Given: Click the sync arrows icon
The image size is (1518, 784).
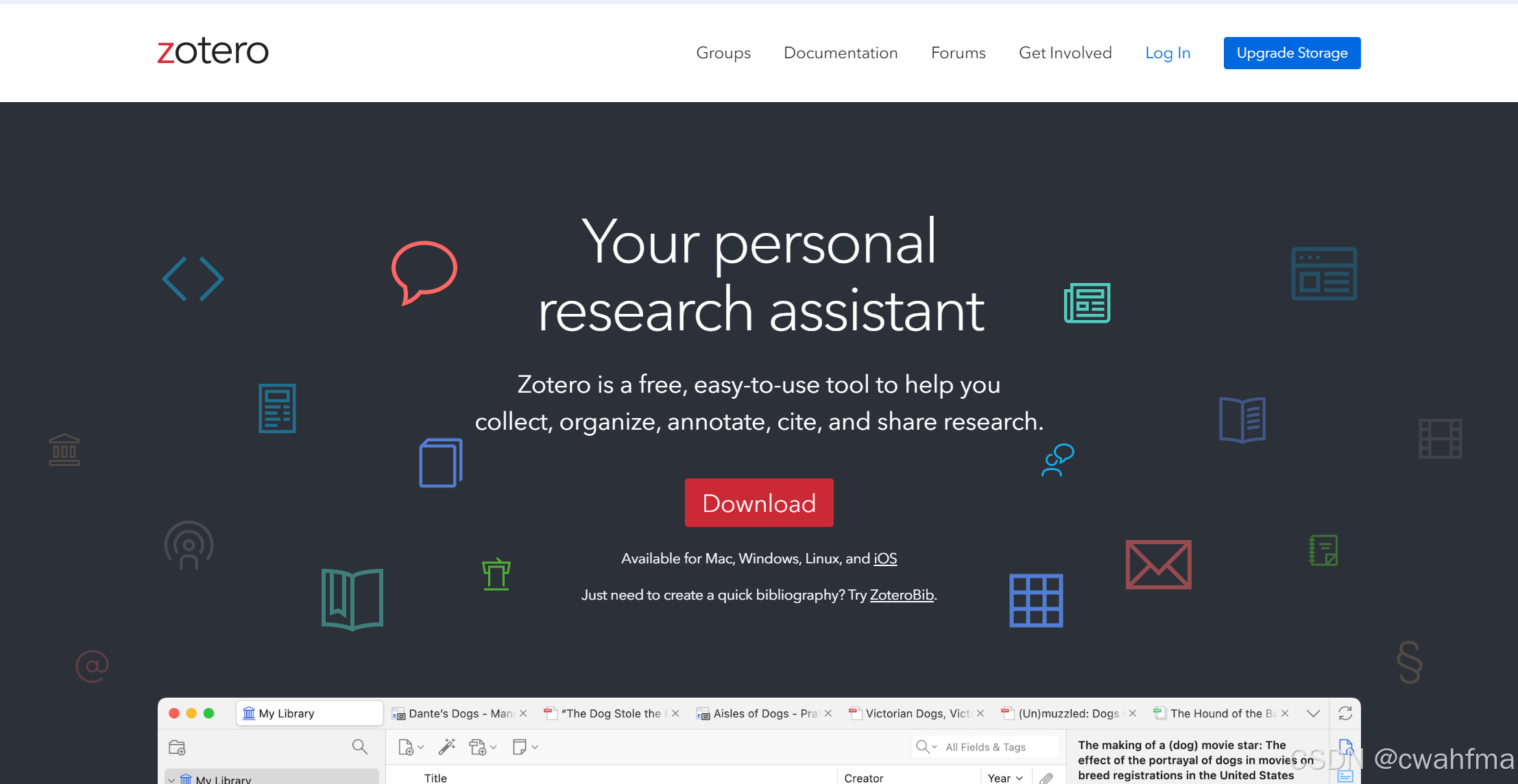Looking at the screenshot, I should 1345,713.
